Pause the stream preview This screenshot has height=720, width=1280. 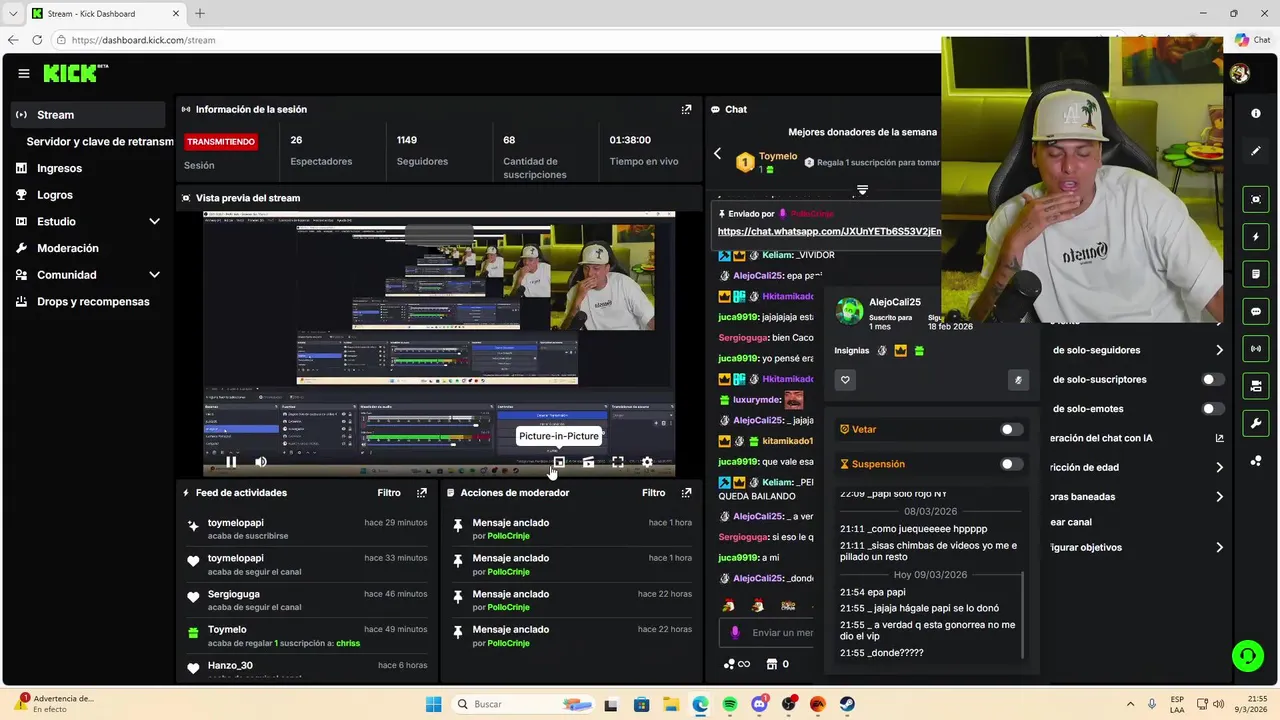pos(231,462)
